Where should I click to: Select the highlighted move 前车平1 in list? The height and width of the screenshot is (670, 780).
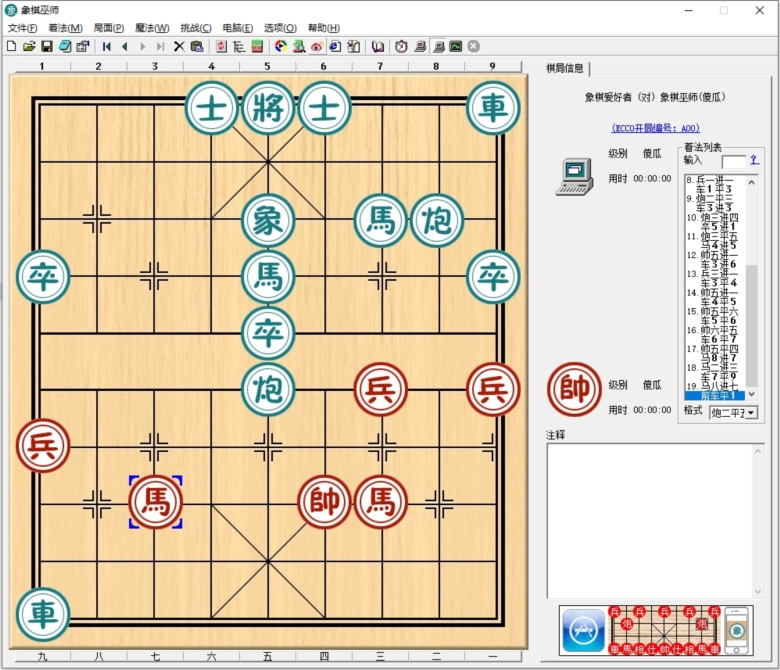pyautogui.click(x=714, y=395)
